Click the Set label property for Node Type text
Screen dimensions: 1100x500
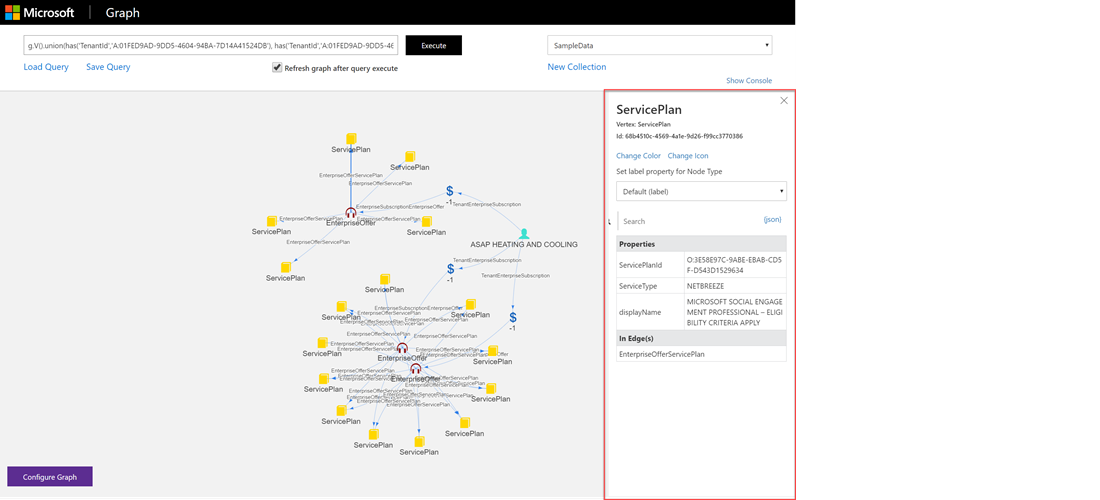click(x=669, y=172)
